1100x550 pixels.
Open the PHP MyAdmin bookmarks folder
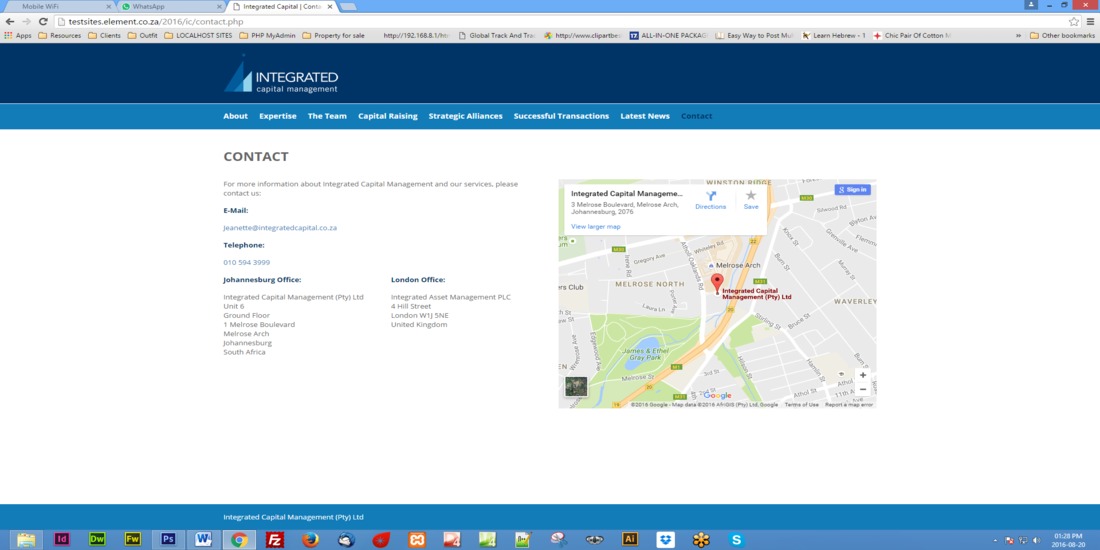tap(267, 35)
